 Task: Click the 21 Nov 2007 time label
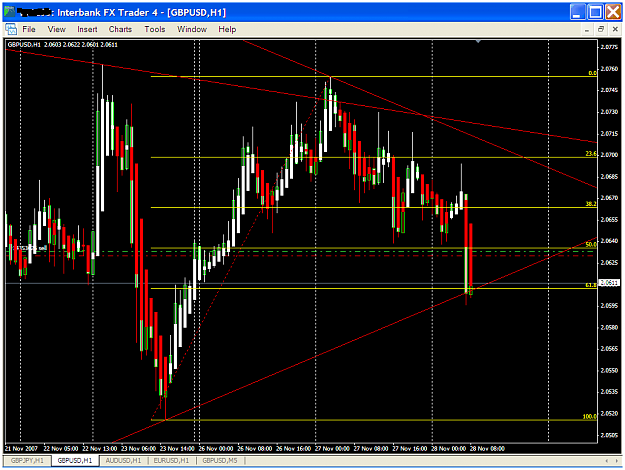click(21, 448)
